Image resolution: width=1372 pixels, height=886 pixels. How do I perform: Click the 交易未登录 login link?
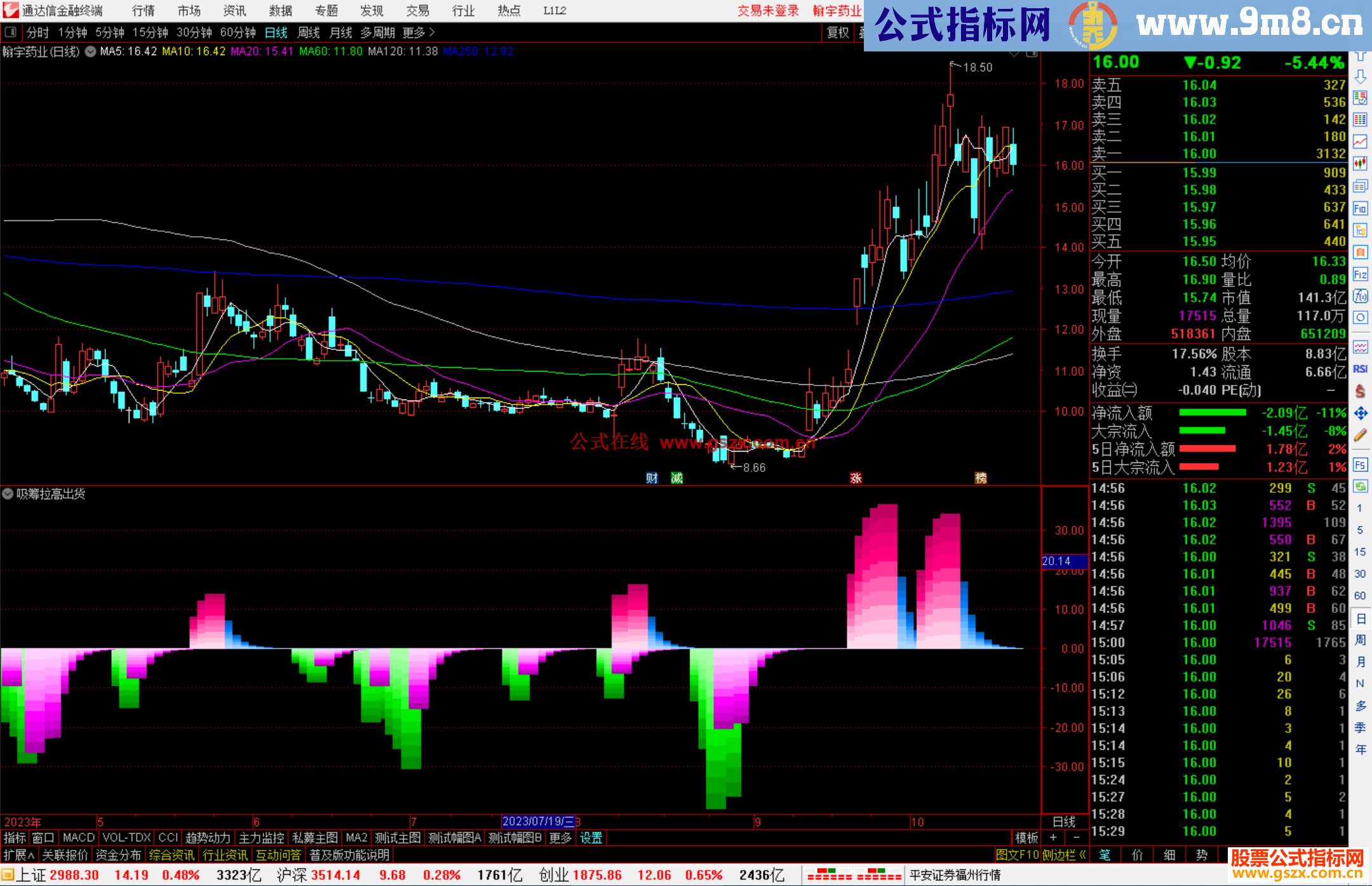768,10
